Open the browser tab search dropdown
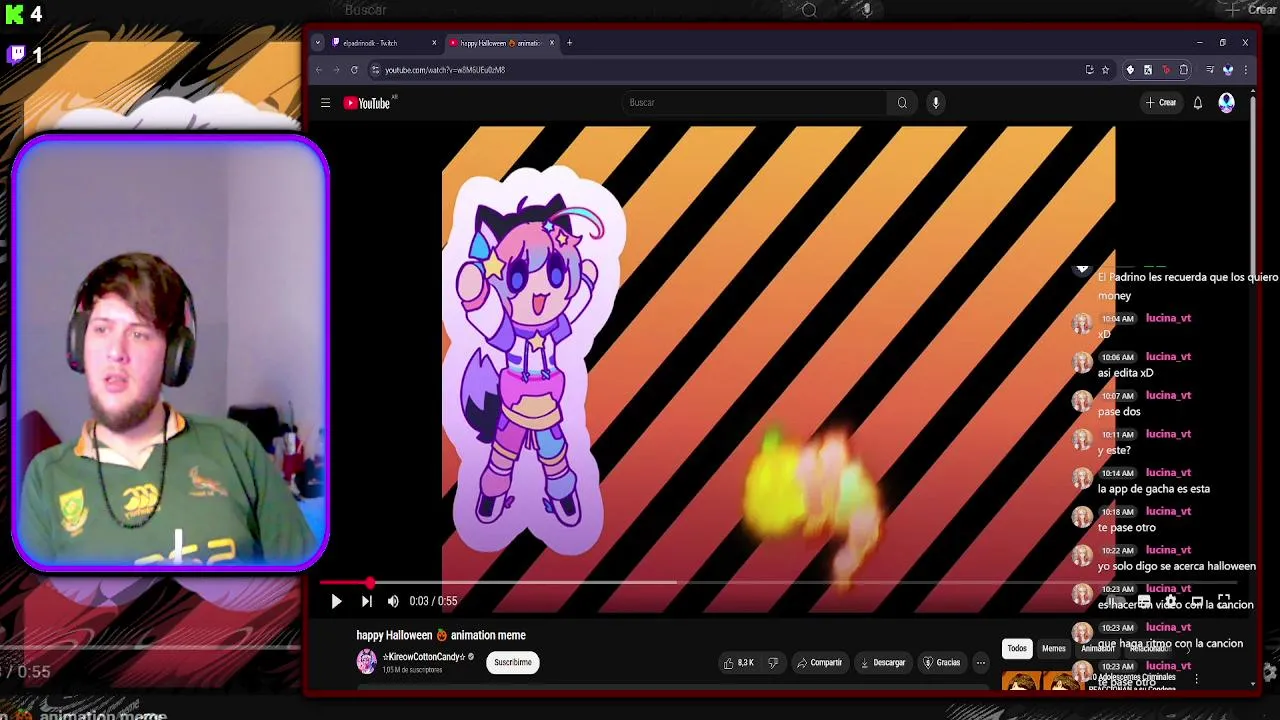 click(318, 43)
